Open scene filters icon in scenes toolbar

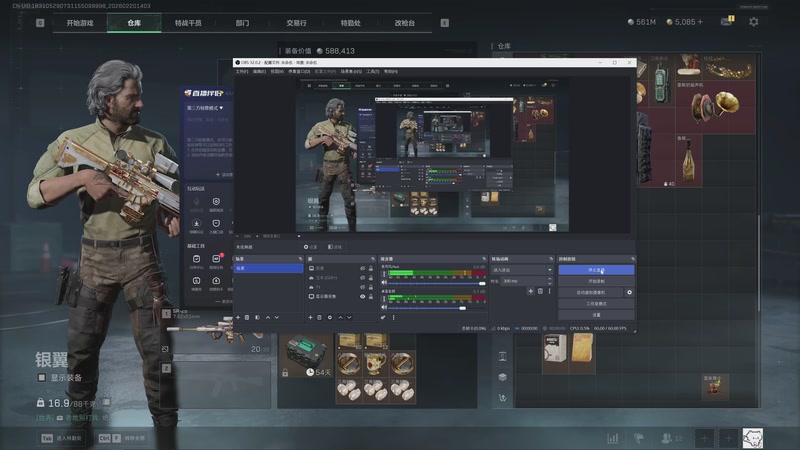click(257, 317)
